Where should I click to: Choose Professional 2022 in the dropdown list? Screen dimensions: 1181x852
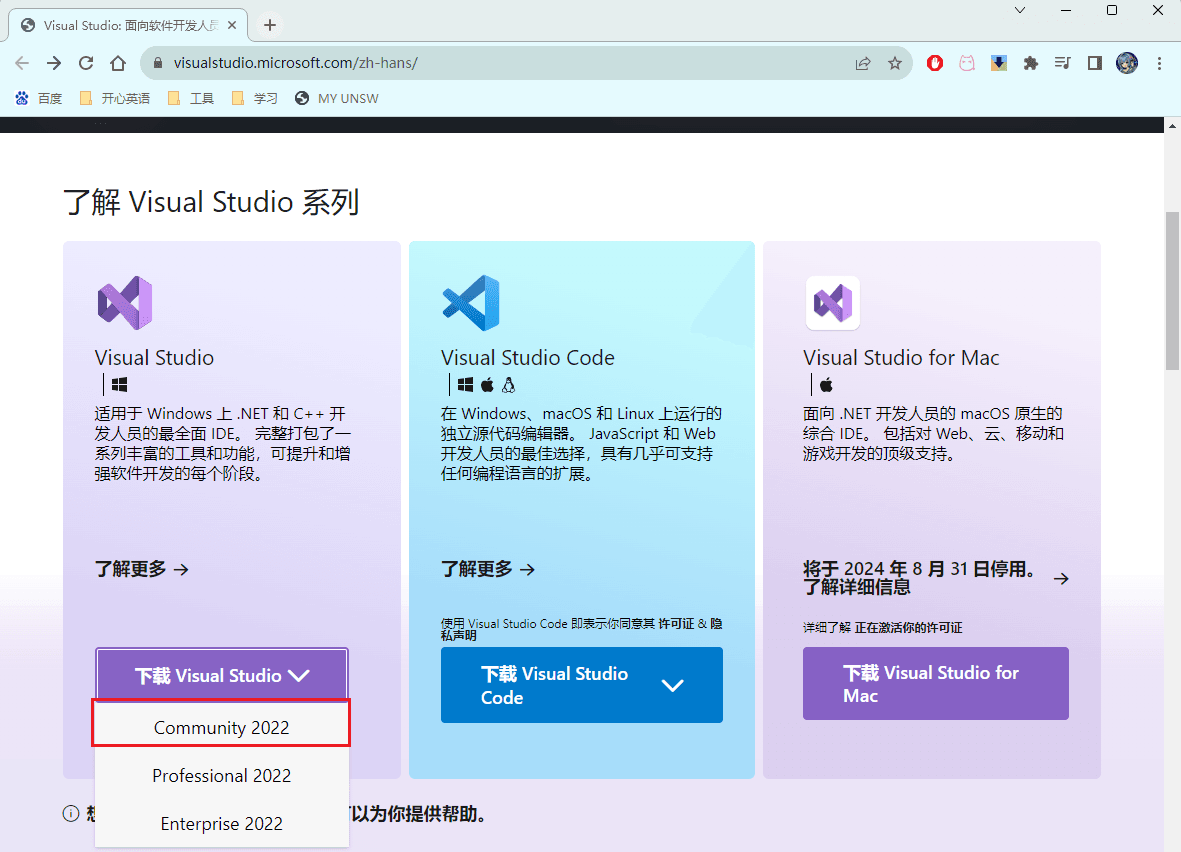click(221, 775)
